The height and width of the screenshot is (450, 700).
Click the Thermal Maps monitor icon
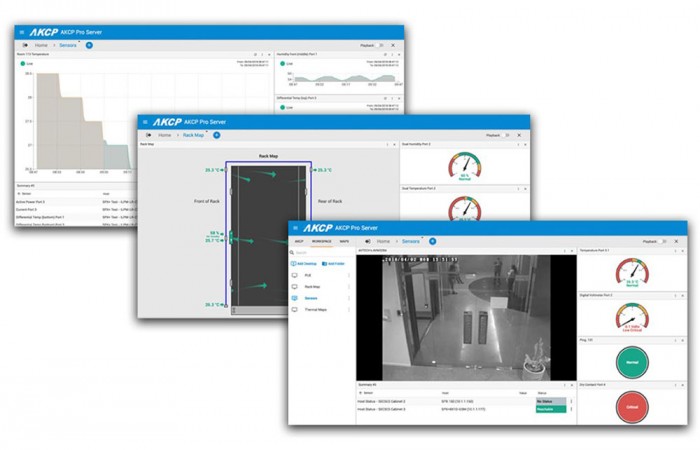tap(295, 310)
